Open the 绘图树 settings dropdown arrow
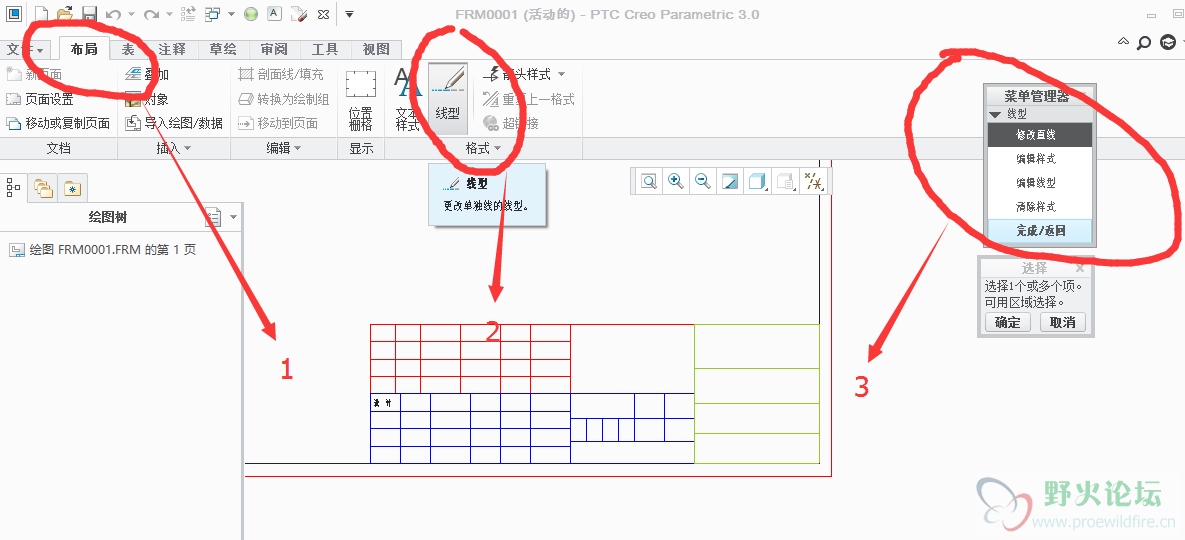This screenshot has width=1185, height=540. 233,218
